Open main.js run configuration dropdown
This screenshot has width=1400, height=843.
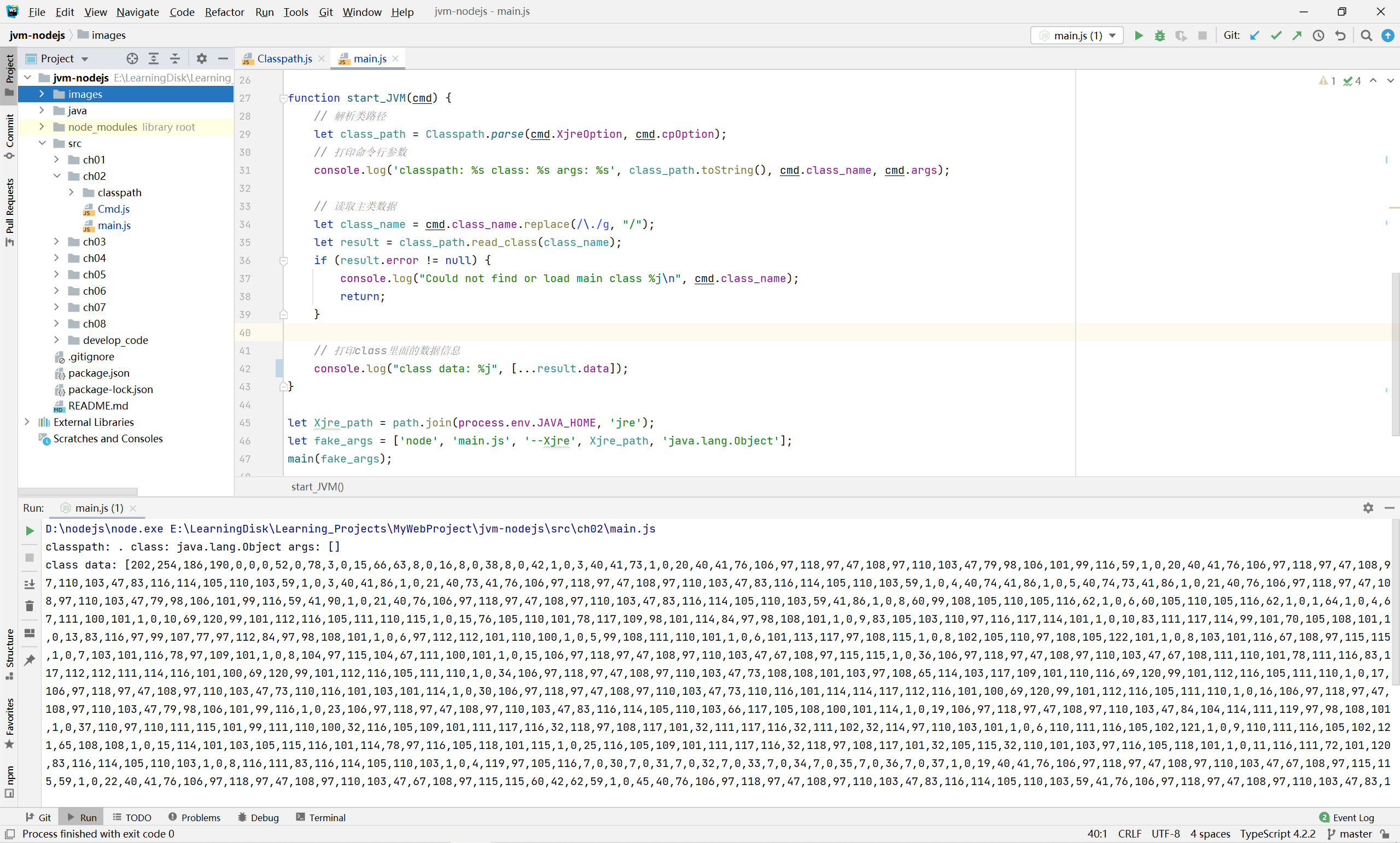click(1077, 36)
